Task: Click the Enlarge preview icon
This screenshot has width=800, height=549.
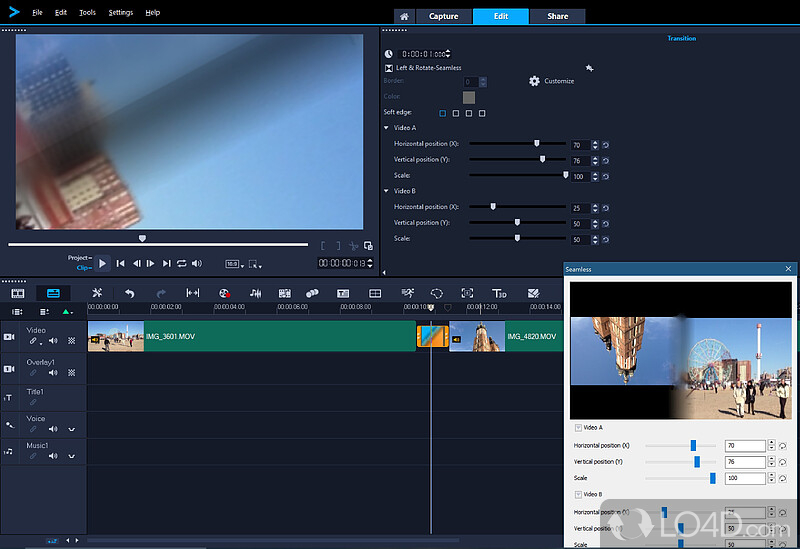Action: (368, 246)
